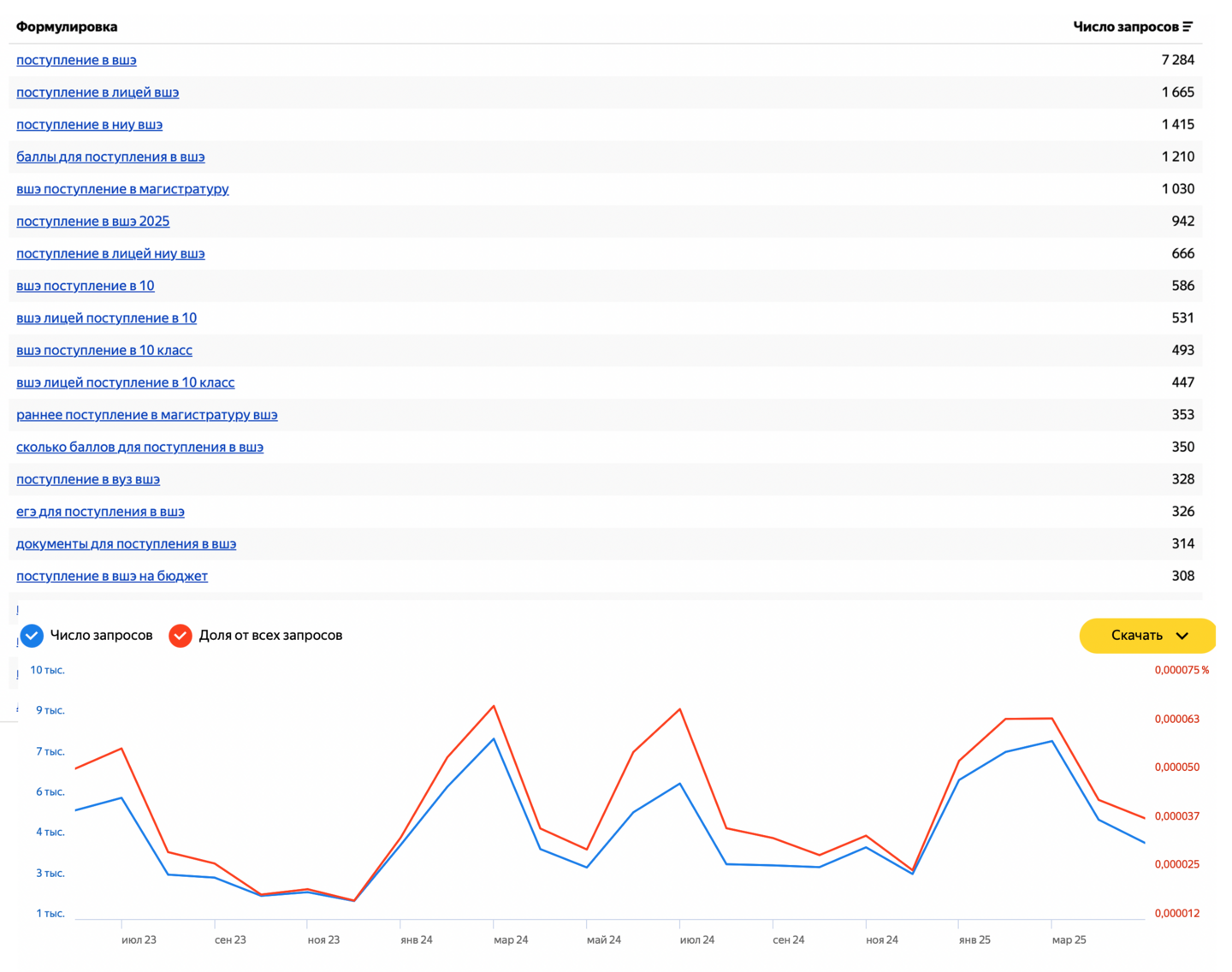
Task: Select the 'поступление в вшэ 2025' link
Action: [x=92, y=222]
